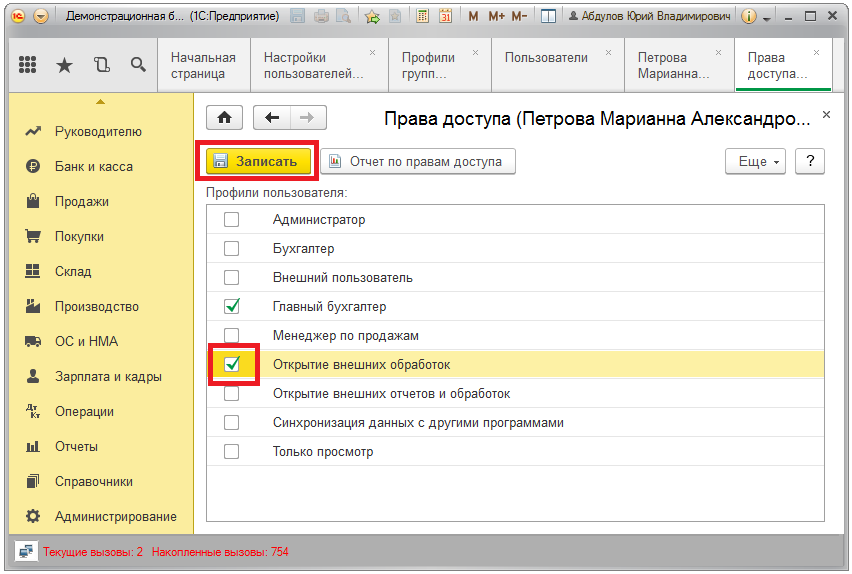Open Favorites star icon
Screen dimensions: 852x574
point(64,65)
